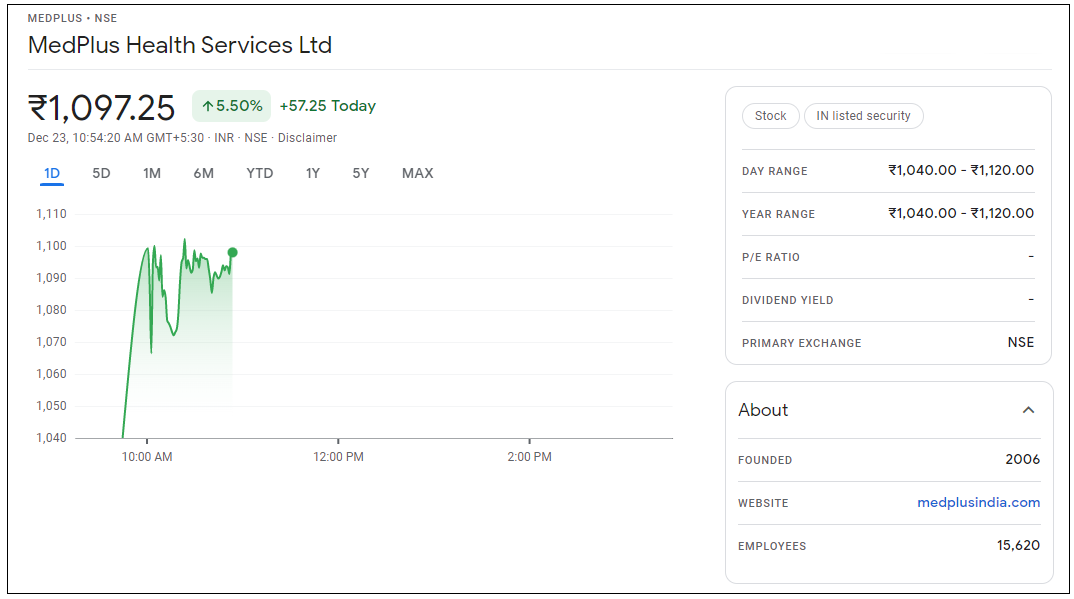Click the 2:00 PM axis label
Screen dimensions: 1074x599
pos(529,457)
